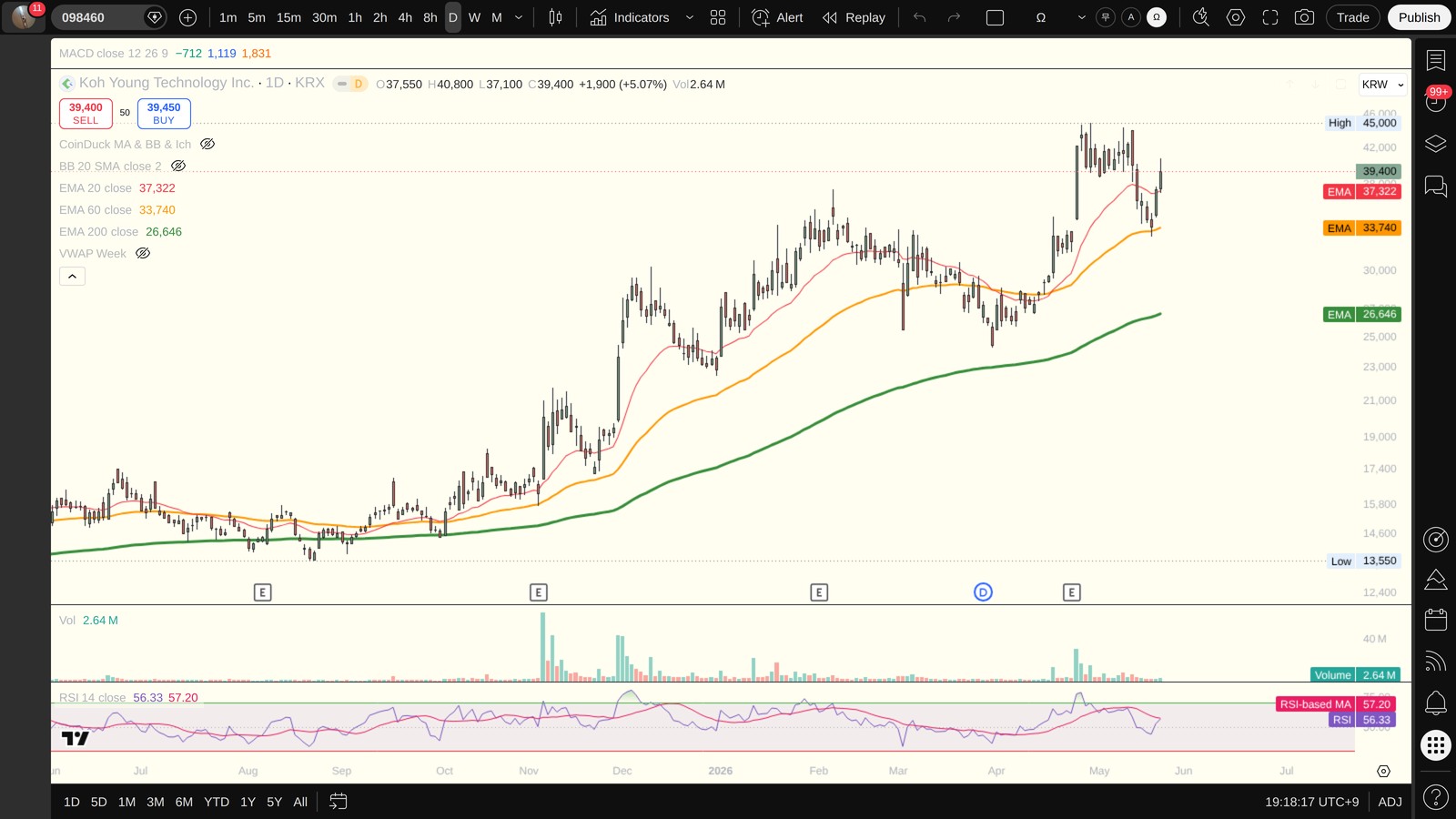Open notifications bell icon
The height and width of the screenshot is (819, 1456).
[1436, 703]
